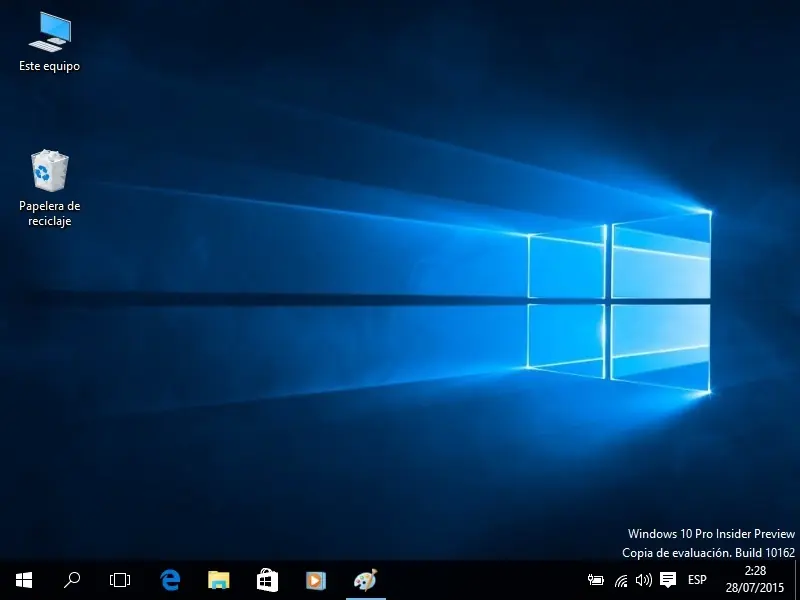Open the volume speaker tray icon
The height and width of the screenshot is (600, 800).
(x=644, y=580)
